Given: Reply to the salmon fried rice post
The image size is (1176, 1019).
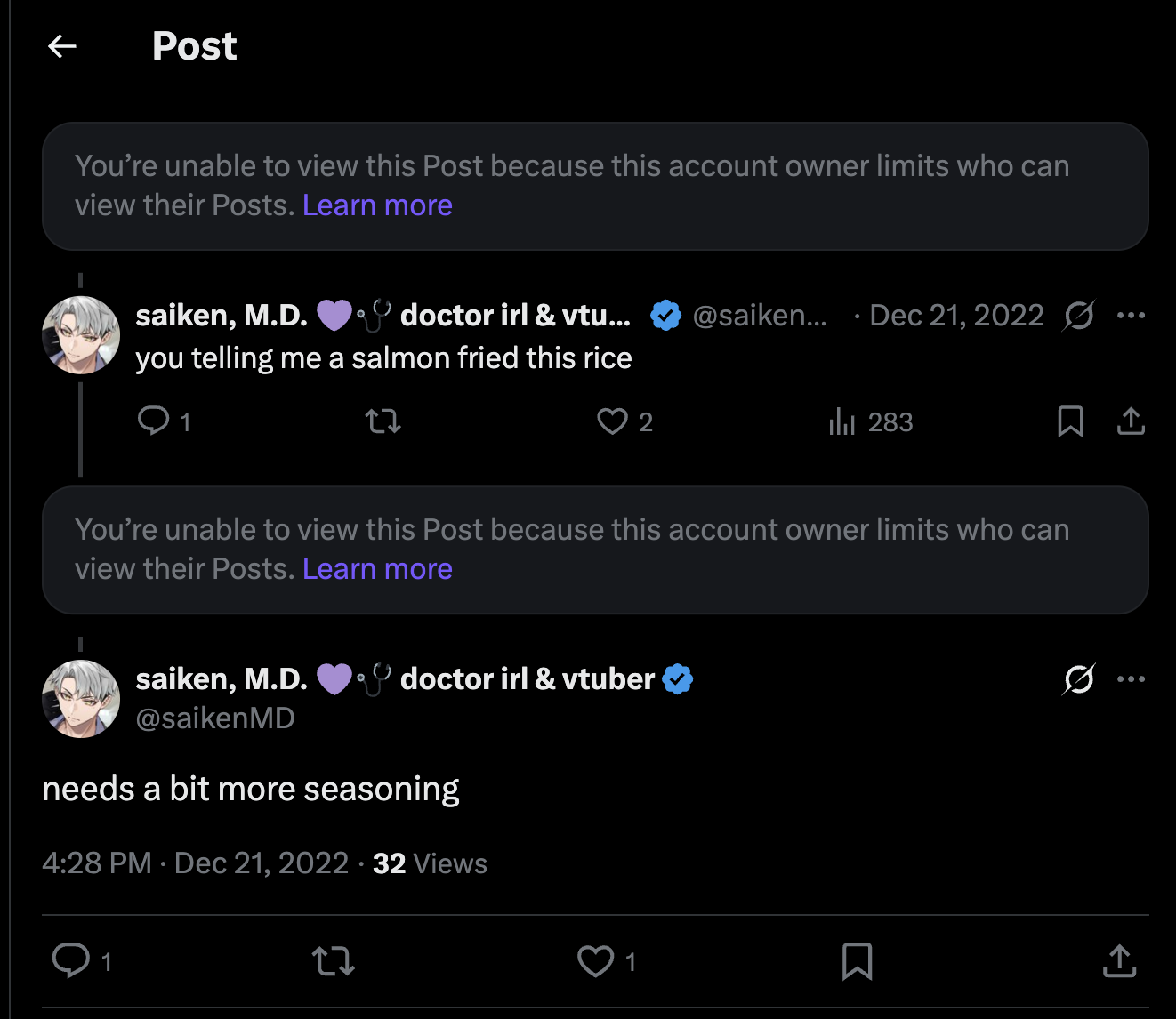Looking at the screenshot, I should 154,421.
